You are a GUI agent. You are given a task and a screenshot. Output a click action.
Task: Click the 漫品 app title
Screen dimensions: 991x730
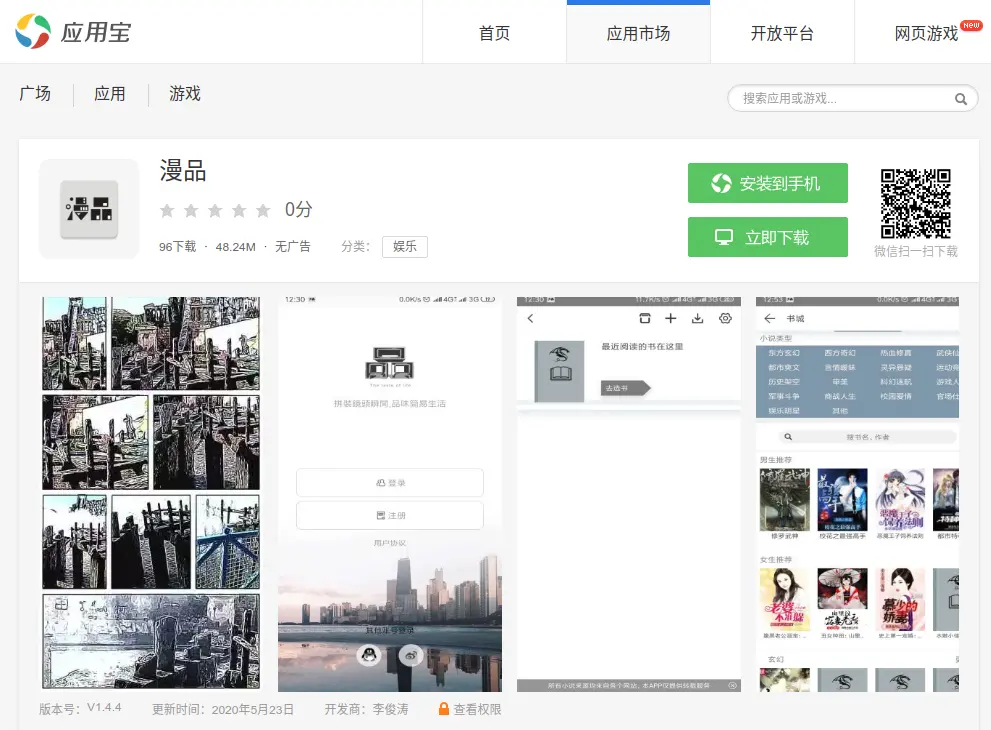point(183,171)
